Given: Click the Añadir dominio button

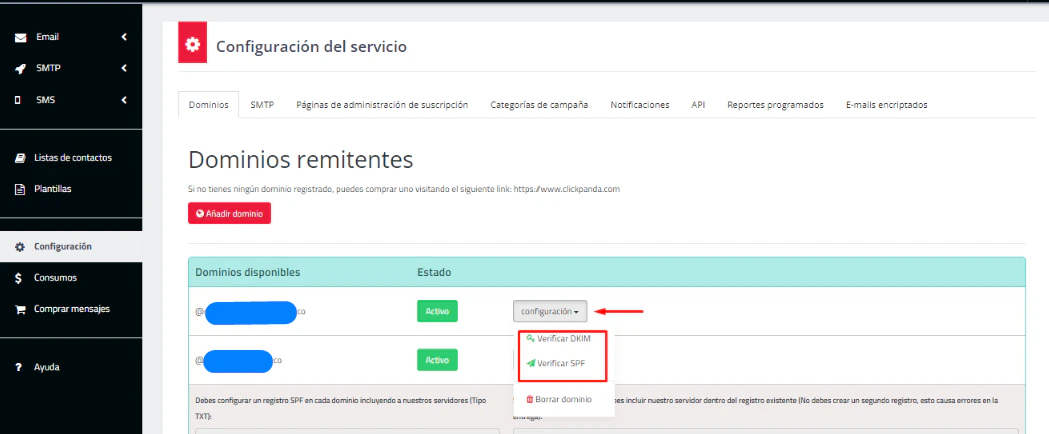Looking at the screenshot, I should pyautogui.click(x=229, y=213).
